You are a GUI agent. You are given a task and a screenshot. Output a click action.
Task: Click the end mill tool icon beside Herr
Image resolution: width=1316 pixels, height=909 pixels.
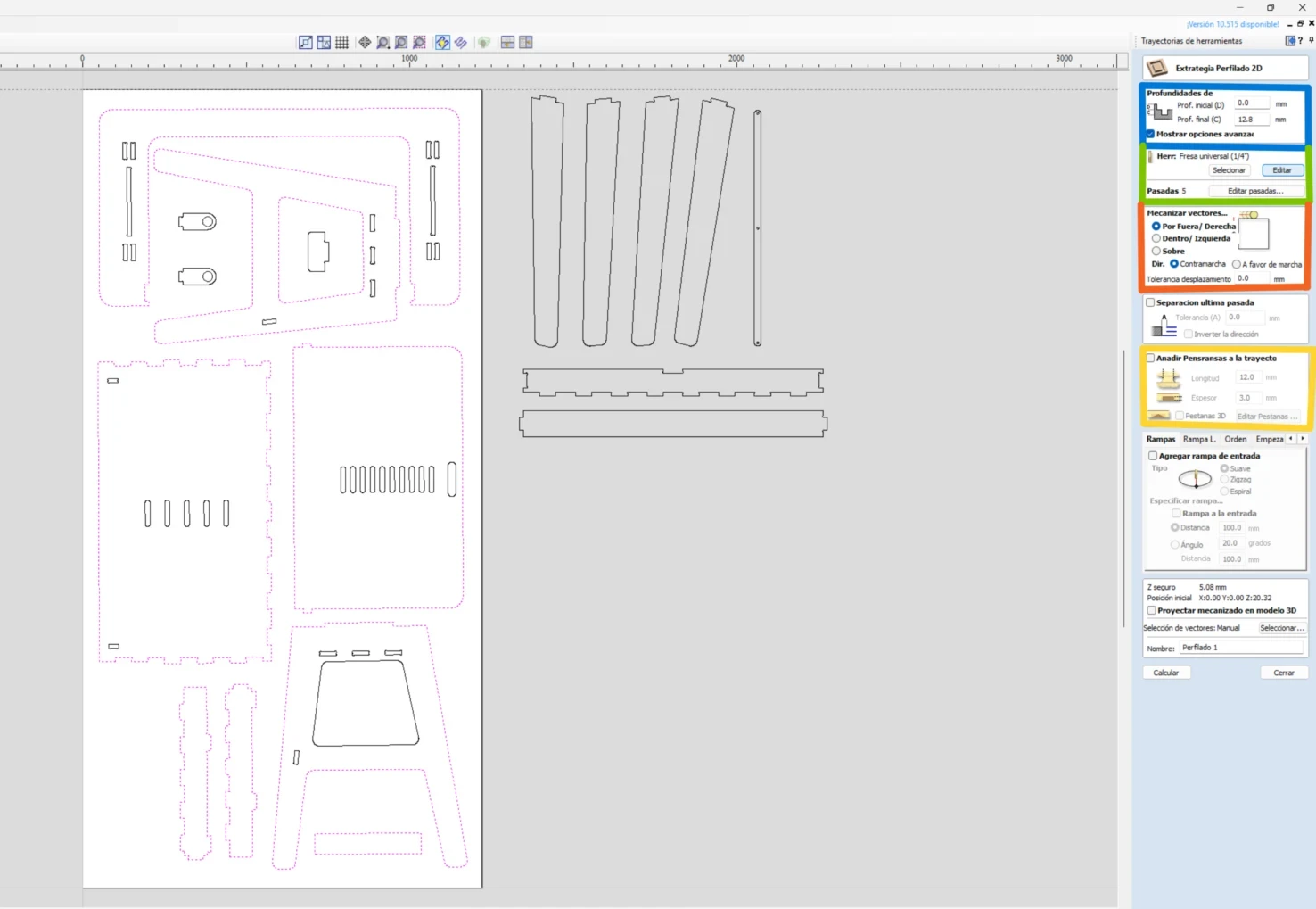coord(1150,156)
